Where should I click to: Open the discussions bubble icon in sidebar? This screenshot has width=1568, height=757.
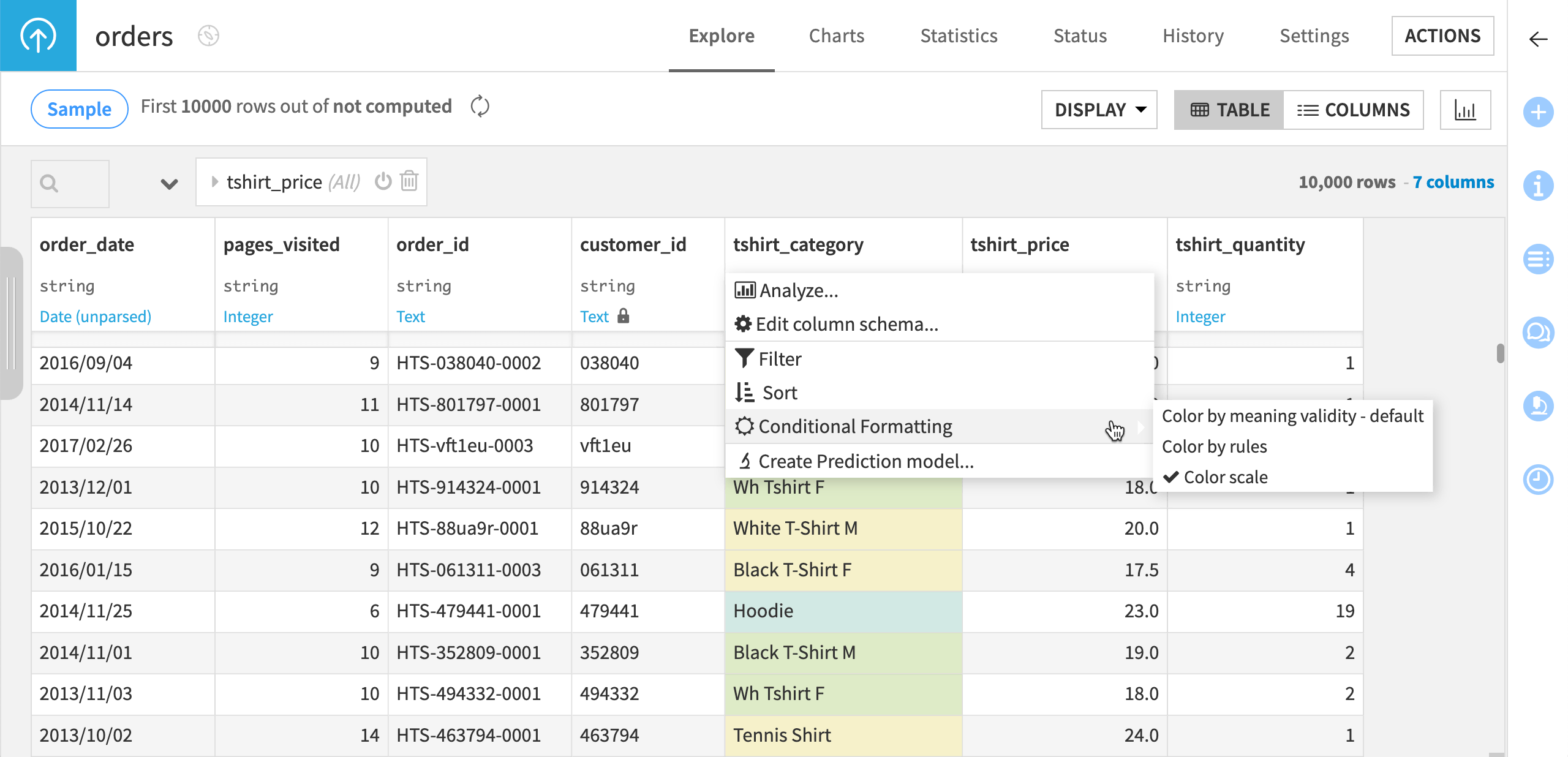pos(1539,333)
